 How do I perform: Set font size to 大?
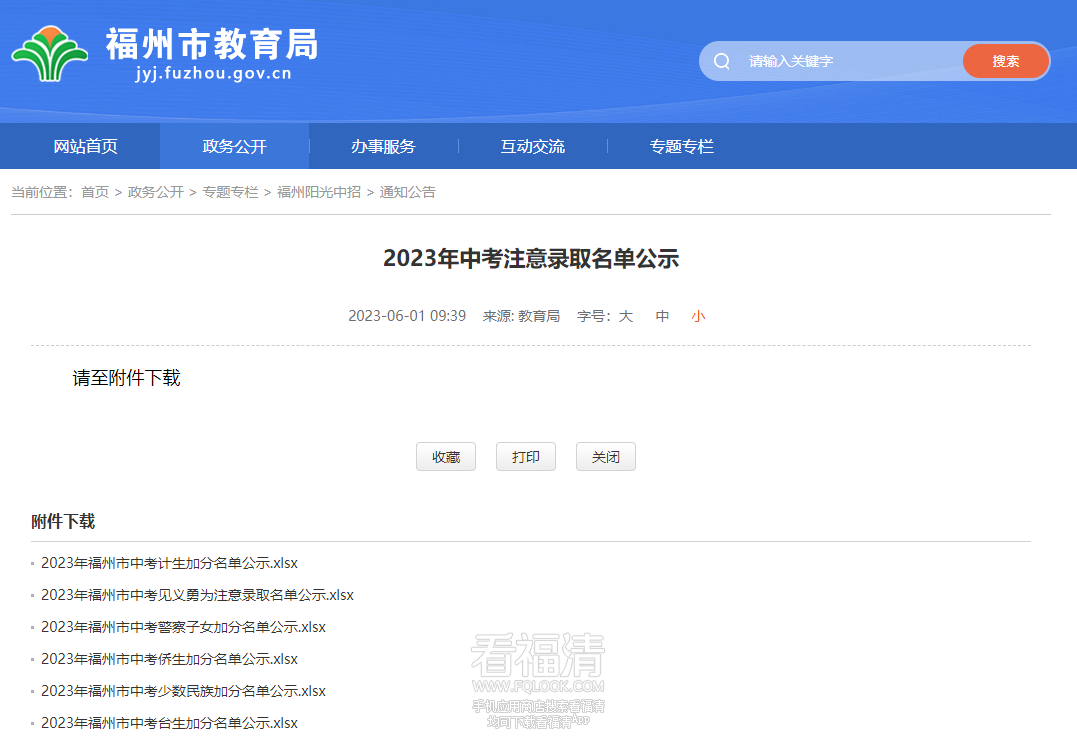[x=625, y=315]
